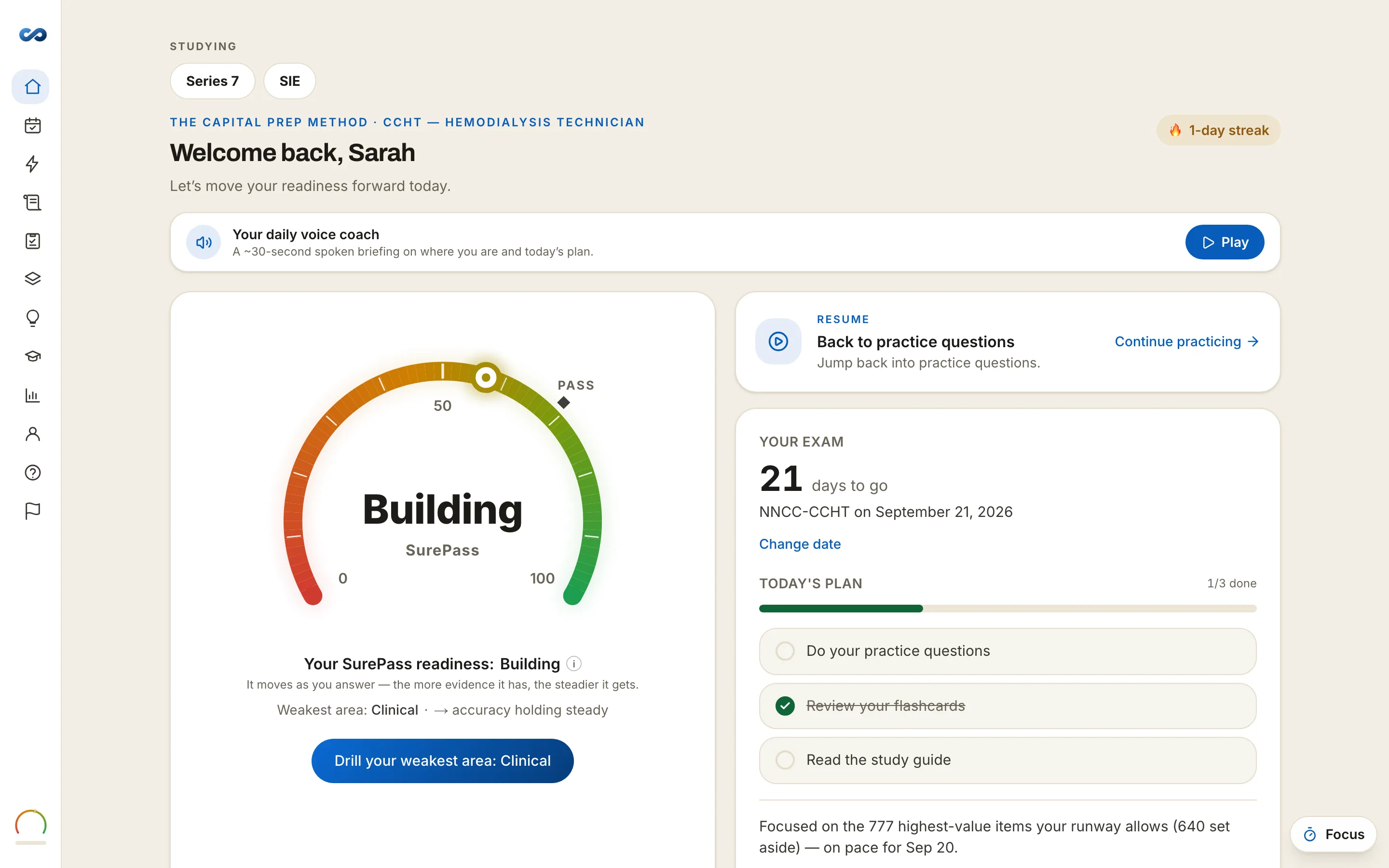Open the home icon in the sidebar
The height and width of the screenshot is (868, 1389).
point(33,87)
